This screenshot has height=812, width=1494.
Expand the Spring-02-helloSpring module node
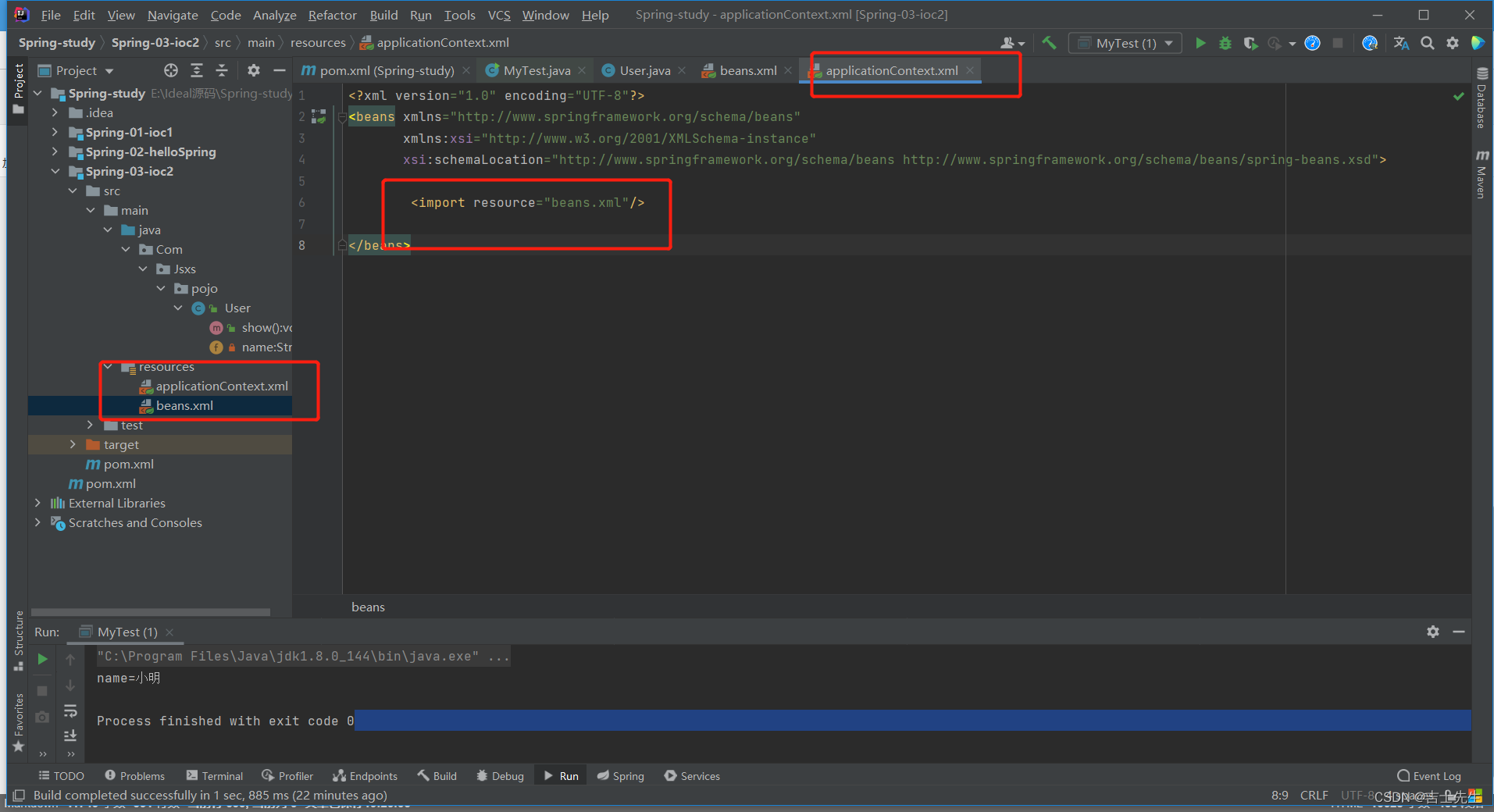(x=55, y=151)
